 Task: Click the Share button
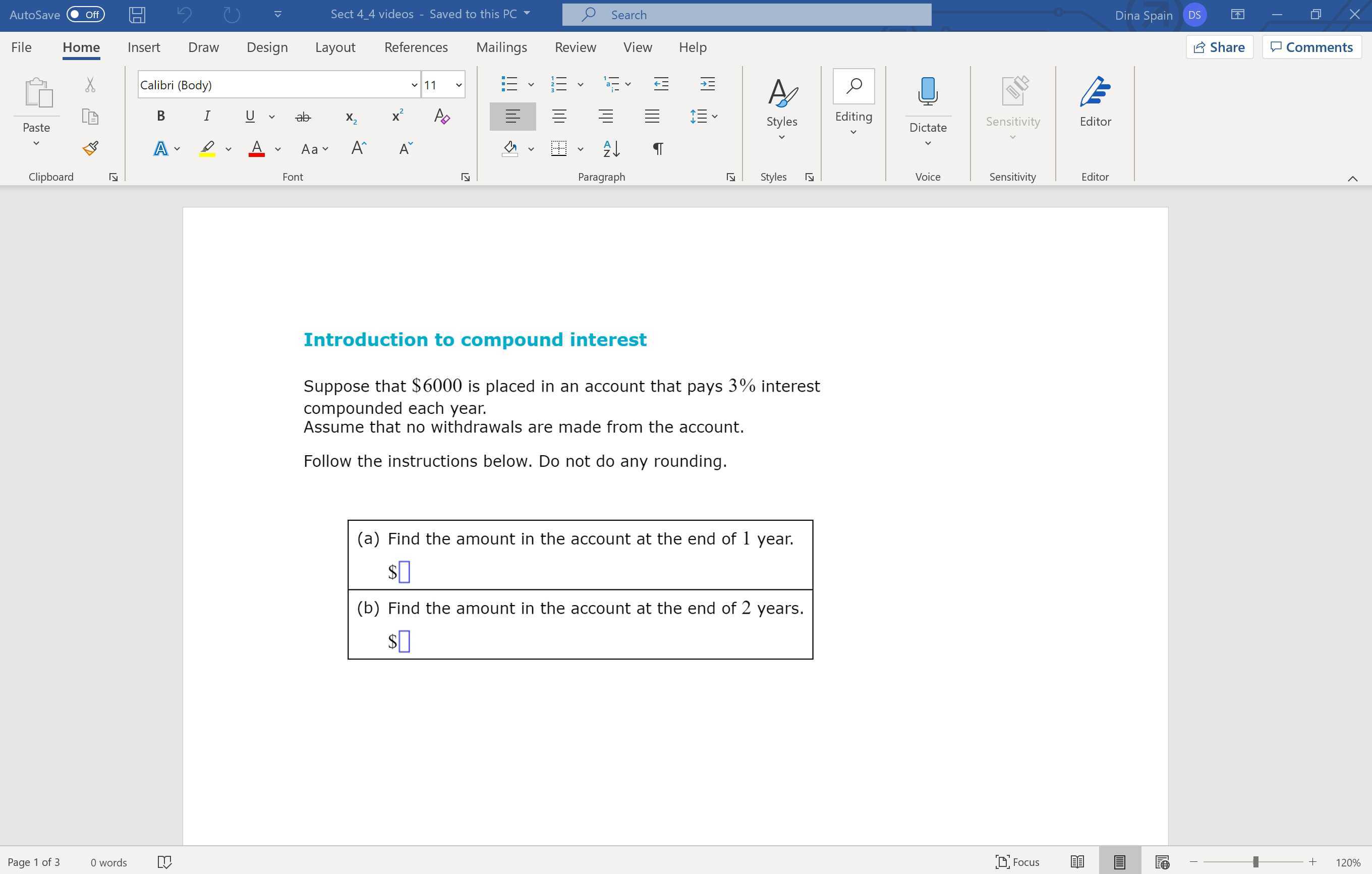point(1219,47)
